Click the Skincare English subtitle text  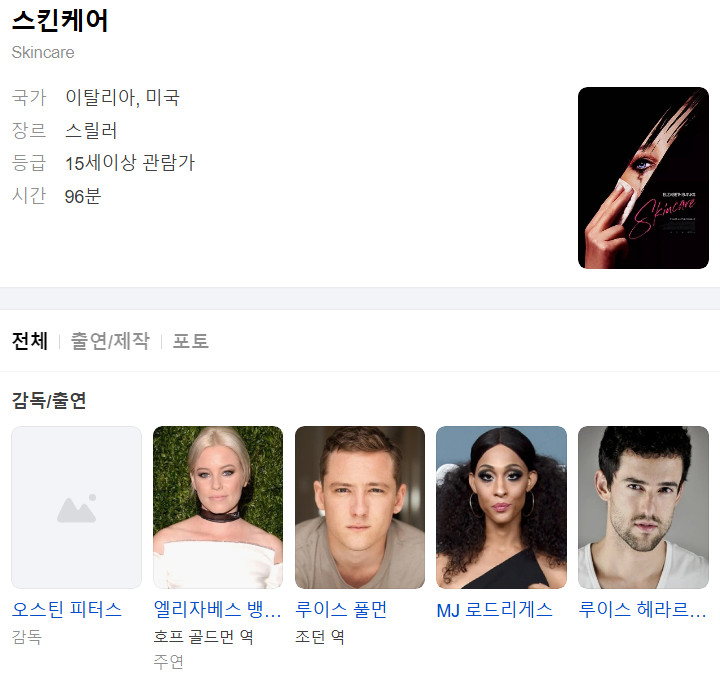click(43, 52)
